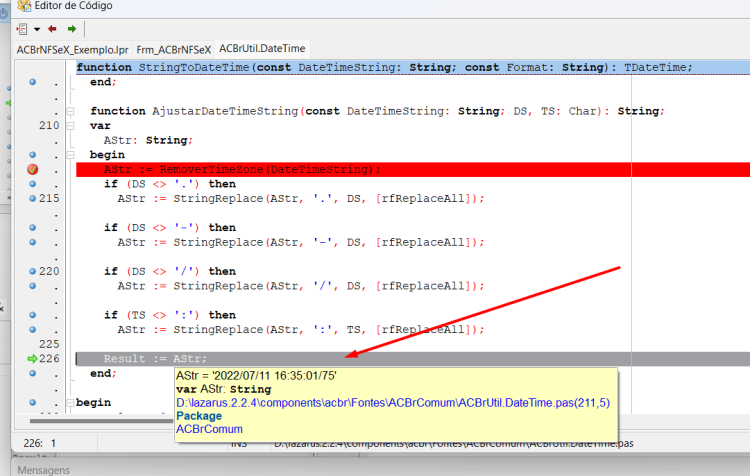This screenshot has height=476, width=750.
Task: Collapse the begin block fold marker
Action: click(70, 155)
